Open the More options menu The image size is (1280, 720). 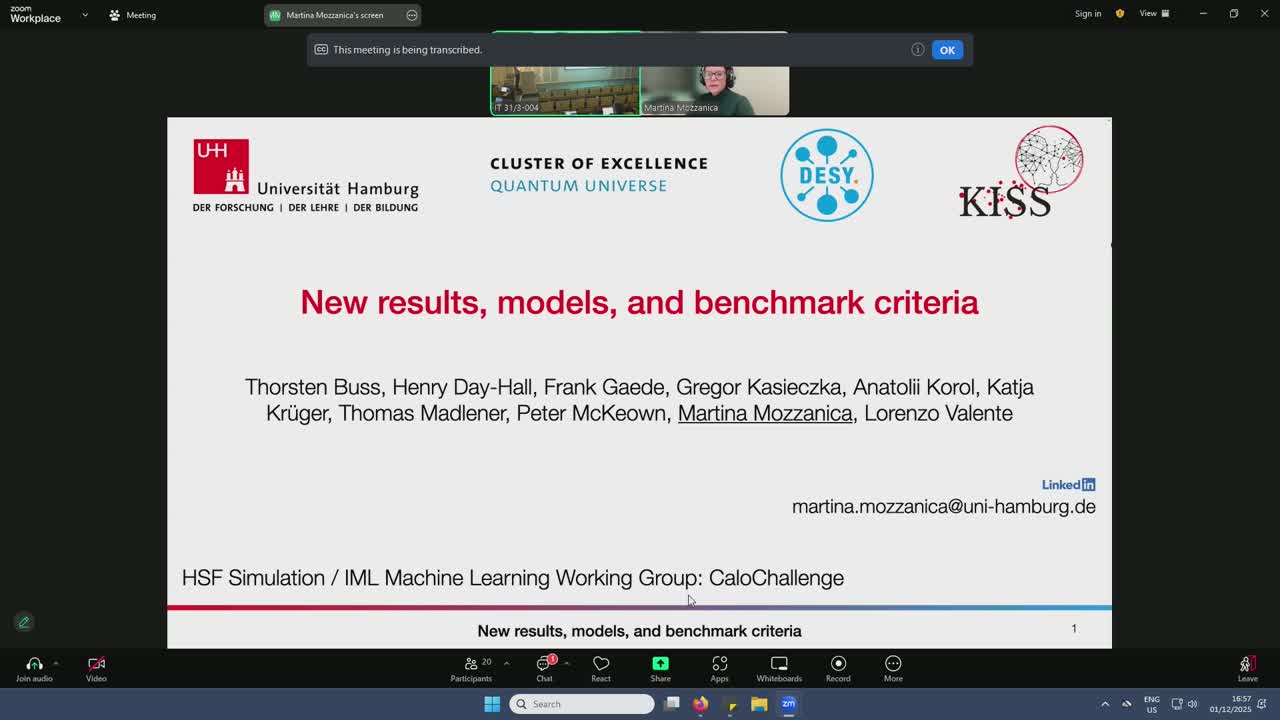pos(893,664)
